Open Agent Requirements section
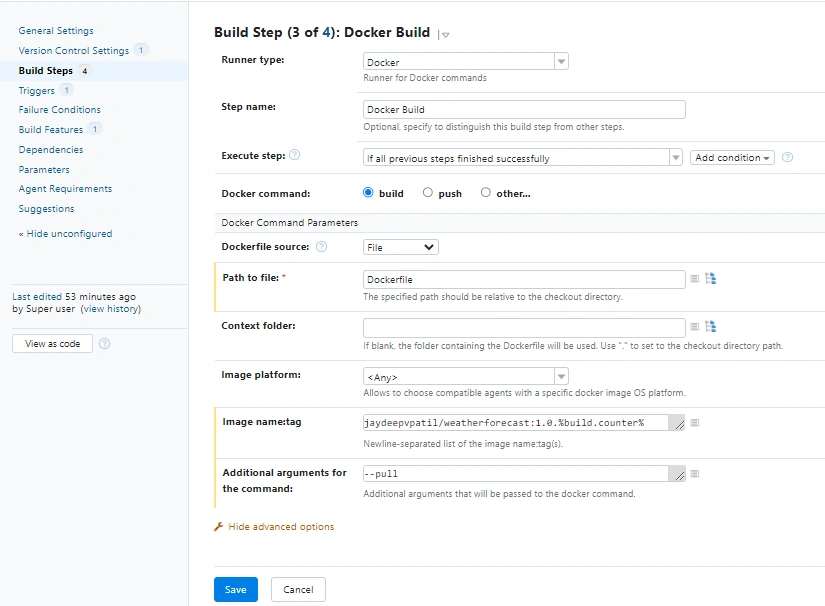Screen dimensions: 825x606 coord(65,188)
